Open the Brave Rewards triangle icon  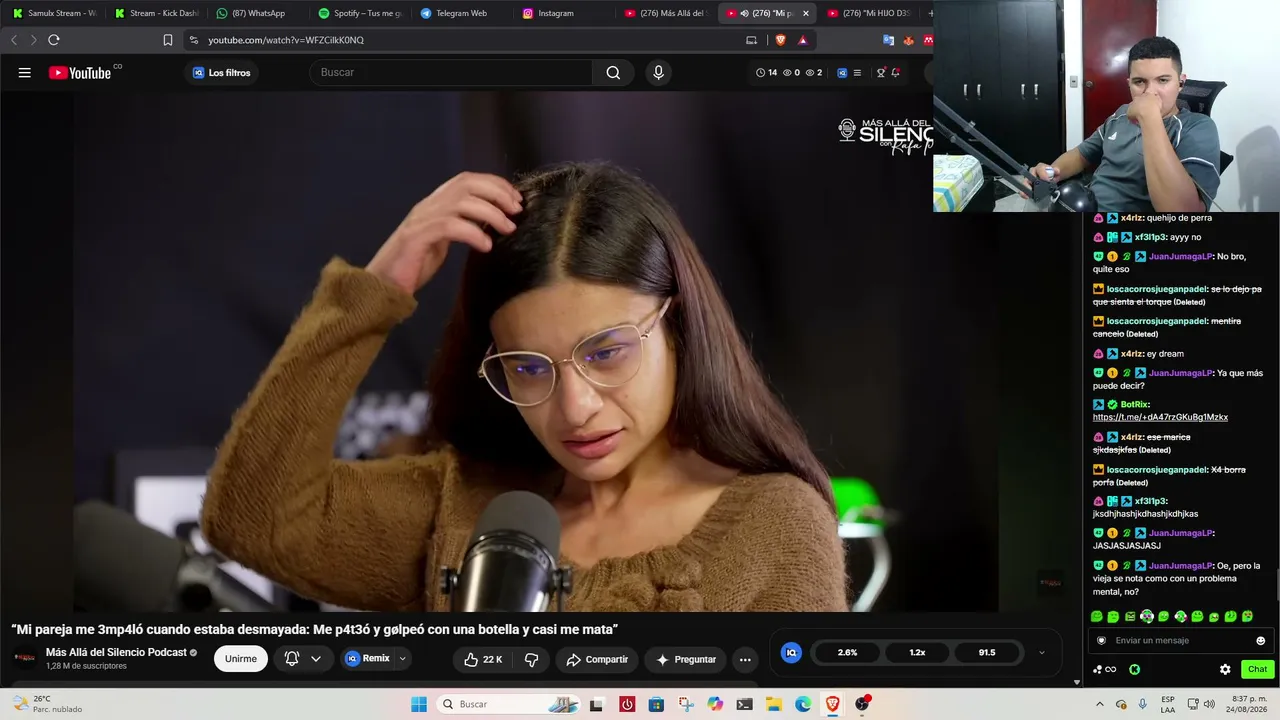802,40
